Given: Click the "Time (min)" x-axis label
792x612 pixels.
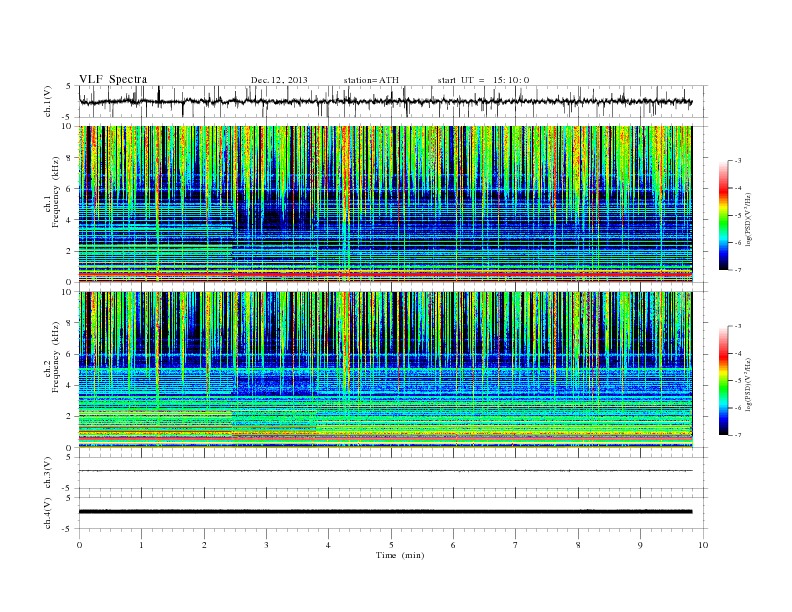Looking at the screenshot, I should [x=400, y=555].
